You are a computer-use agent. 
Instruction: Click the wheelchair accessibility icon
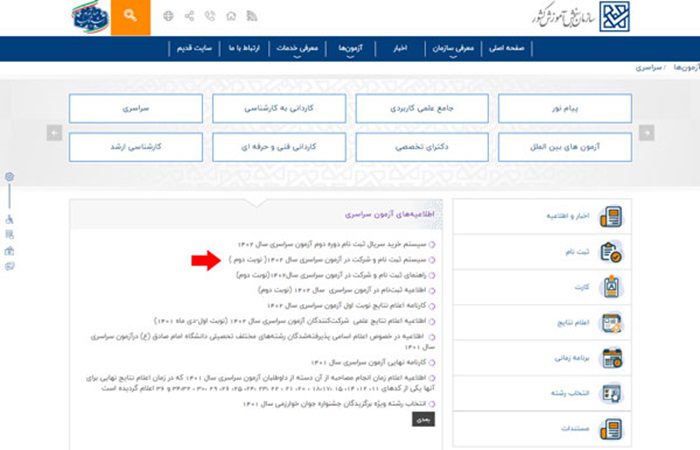[9, 219]
